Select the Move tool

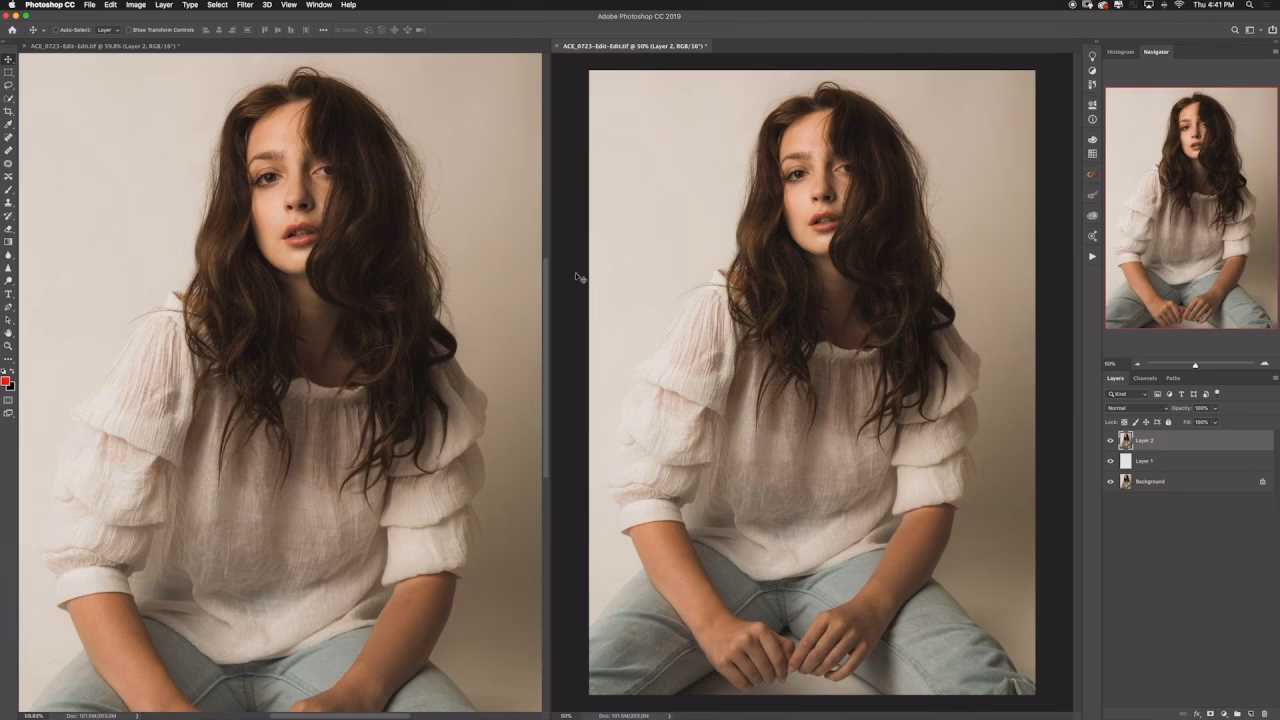point(8,59)
